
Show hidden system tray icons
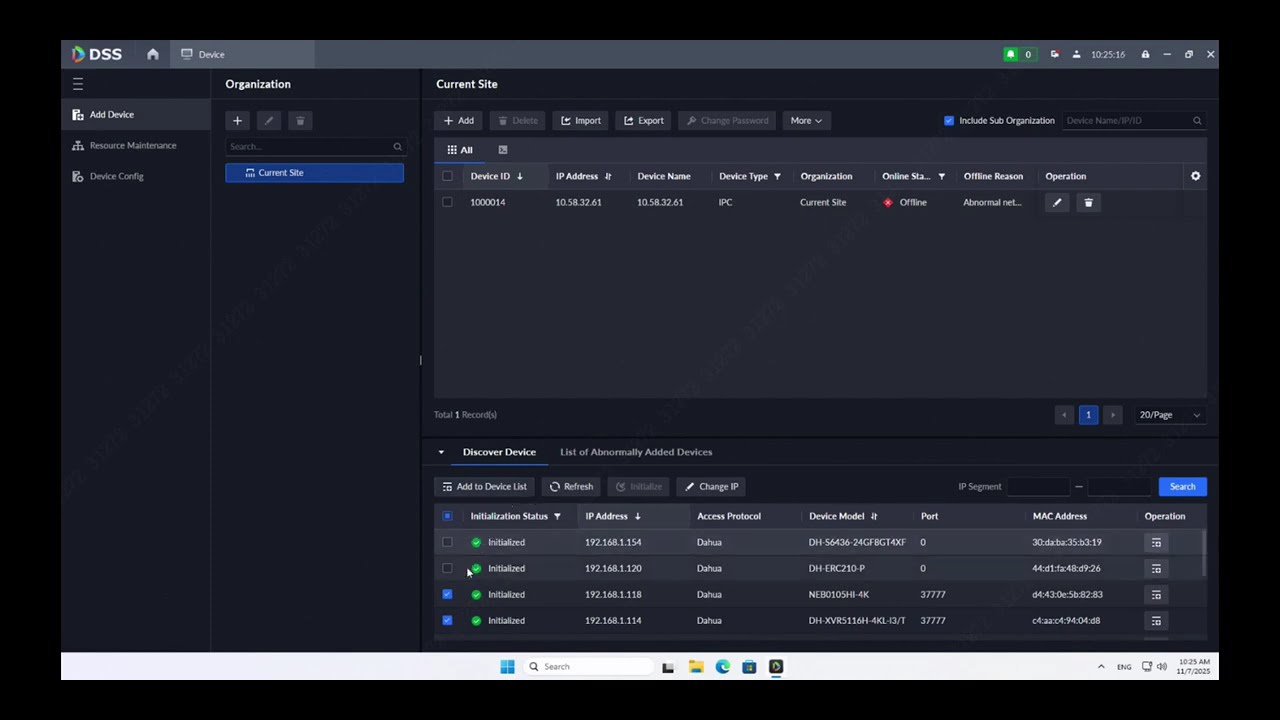pos(1101,666)
